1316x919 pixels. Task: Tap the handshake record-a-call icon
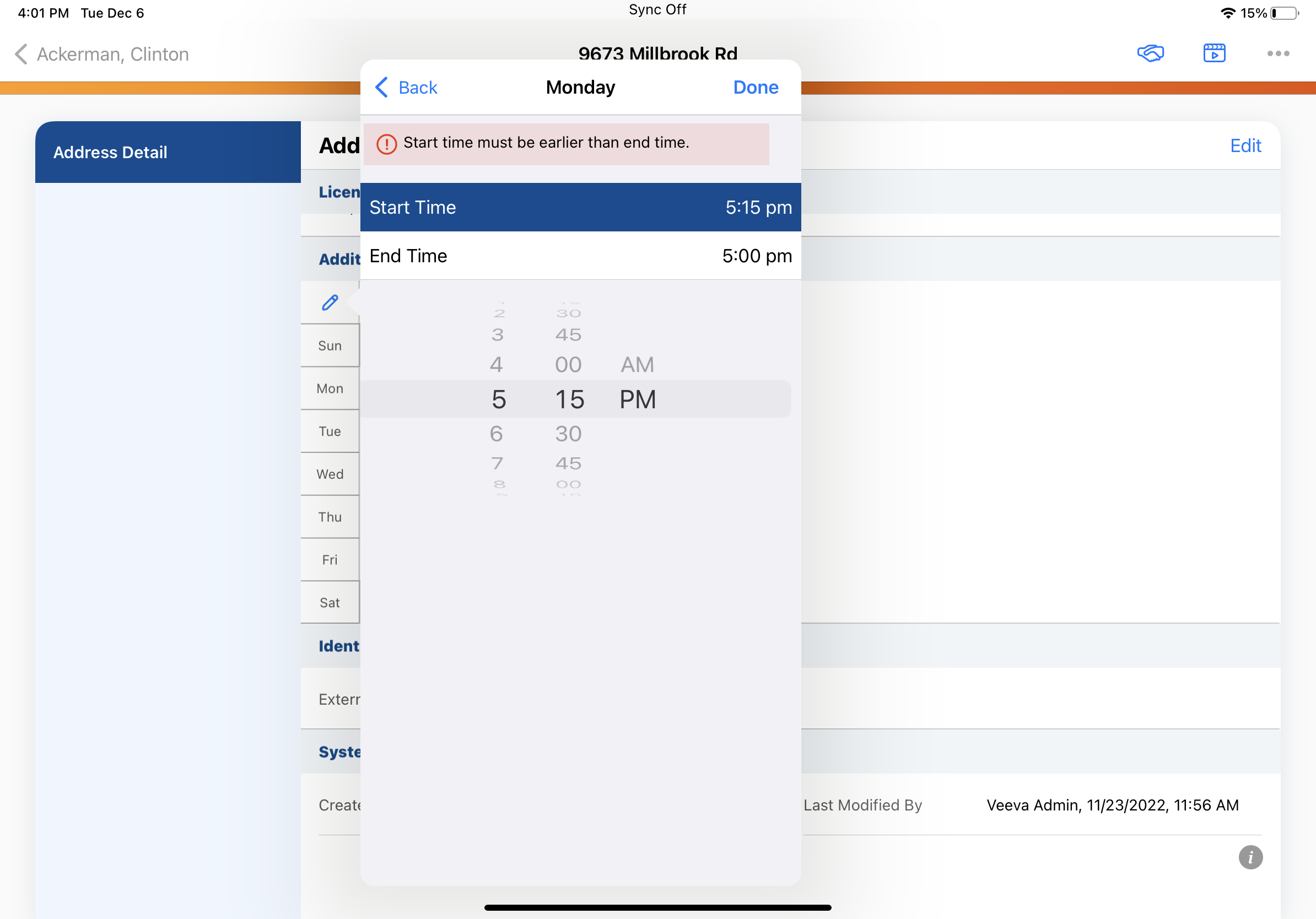[x=1150, y=53]
